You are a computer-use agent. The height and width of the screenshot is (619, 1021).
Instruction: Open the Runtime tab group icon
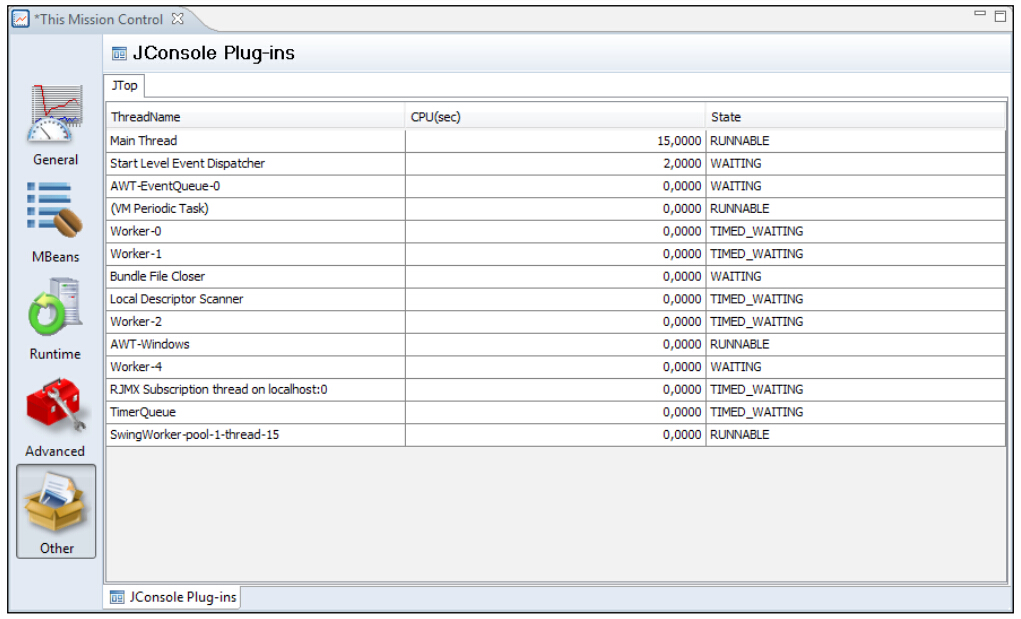click(55, 309)
